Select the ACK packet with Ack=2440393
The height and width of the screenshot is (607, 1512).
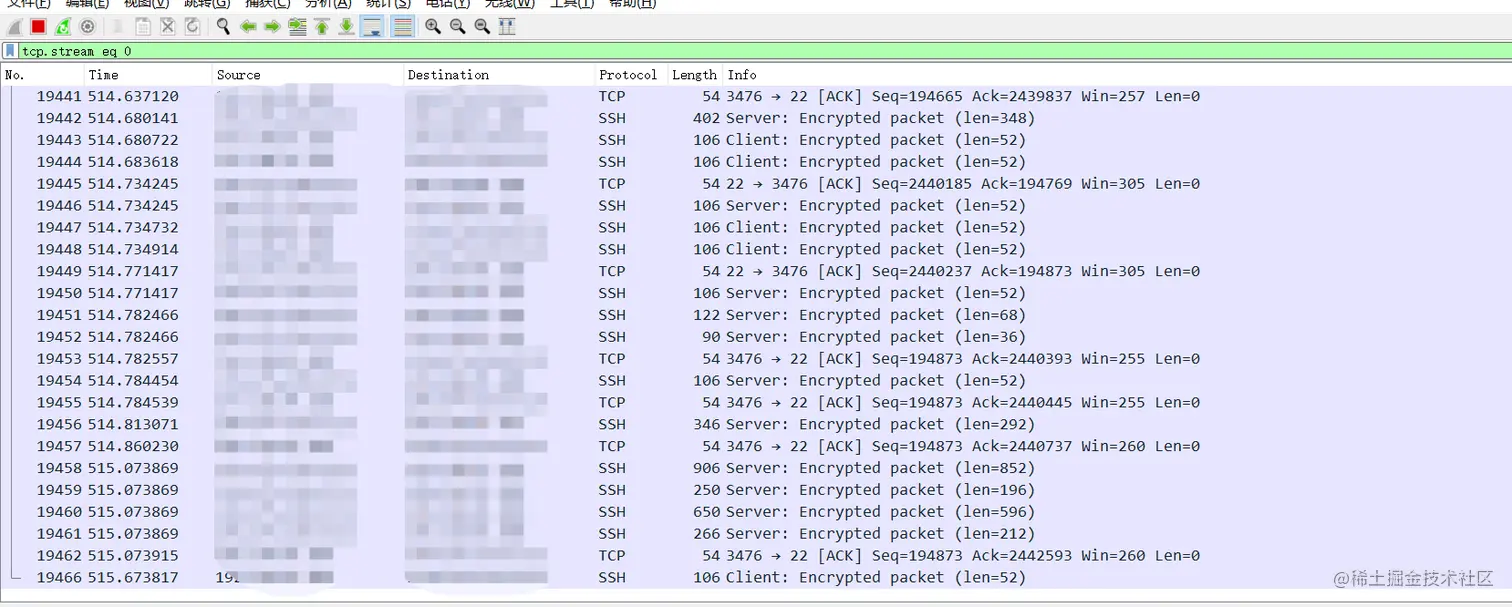point(756,359)
